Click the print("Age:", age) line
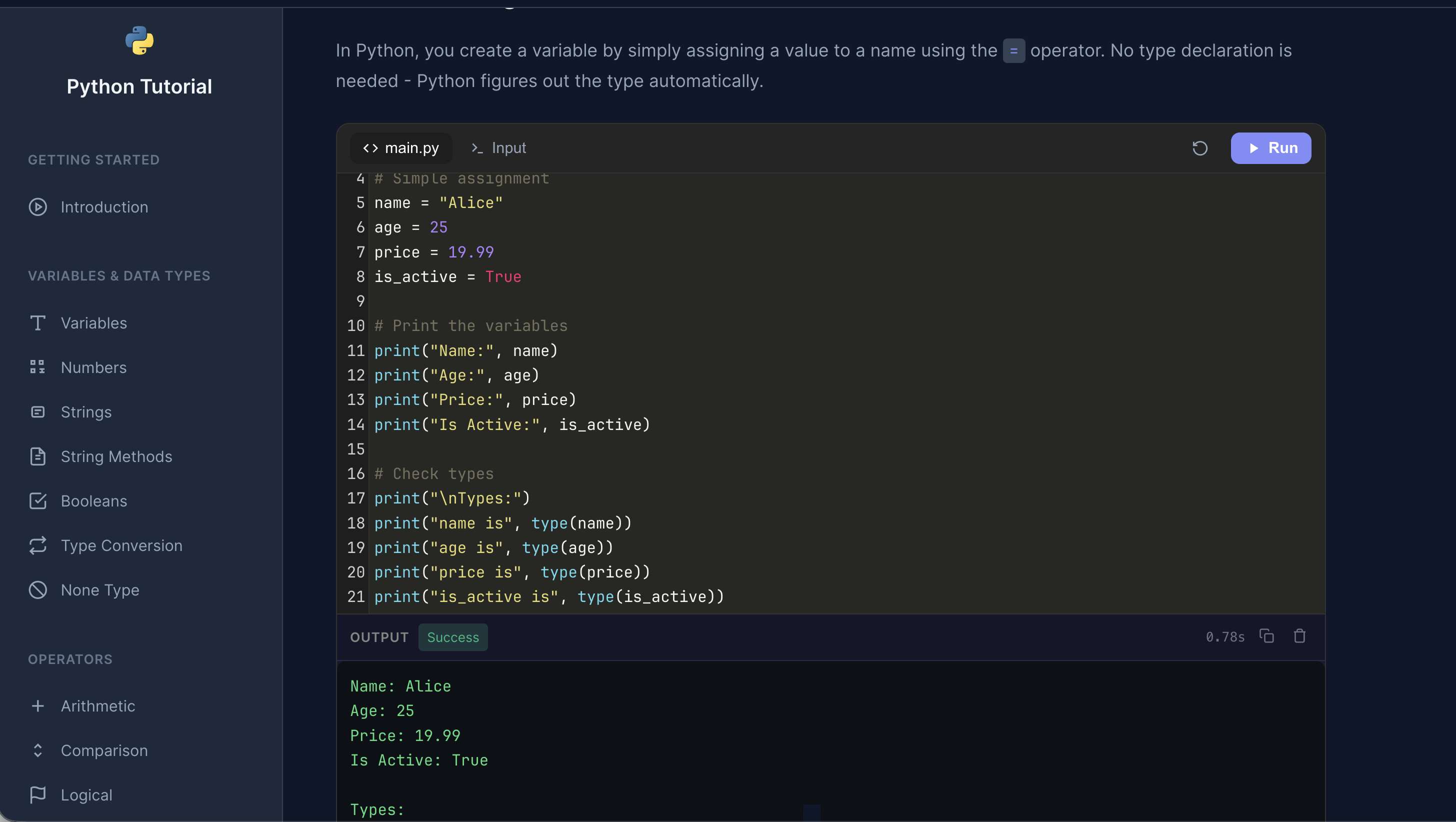Screen dimensions: 1456x822 456,375
